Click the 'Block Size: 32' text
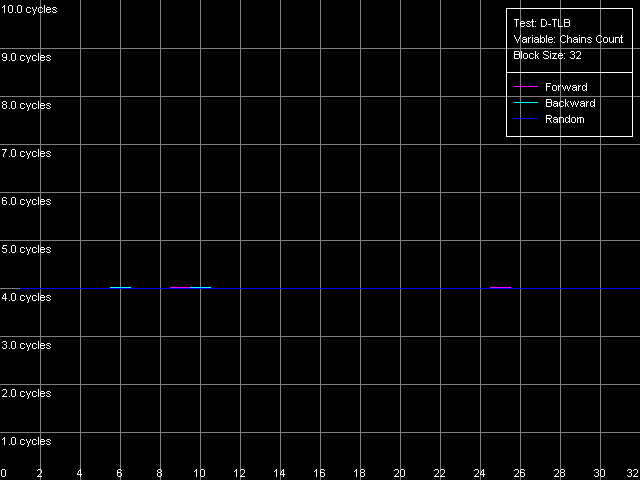 pyautogui.click(x=547, y=55)
